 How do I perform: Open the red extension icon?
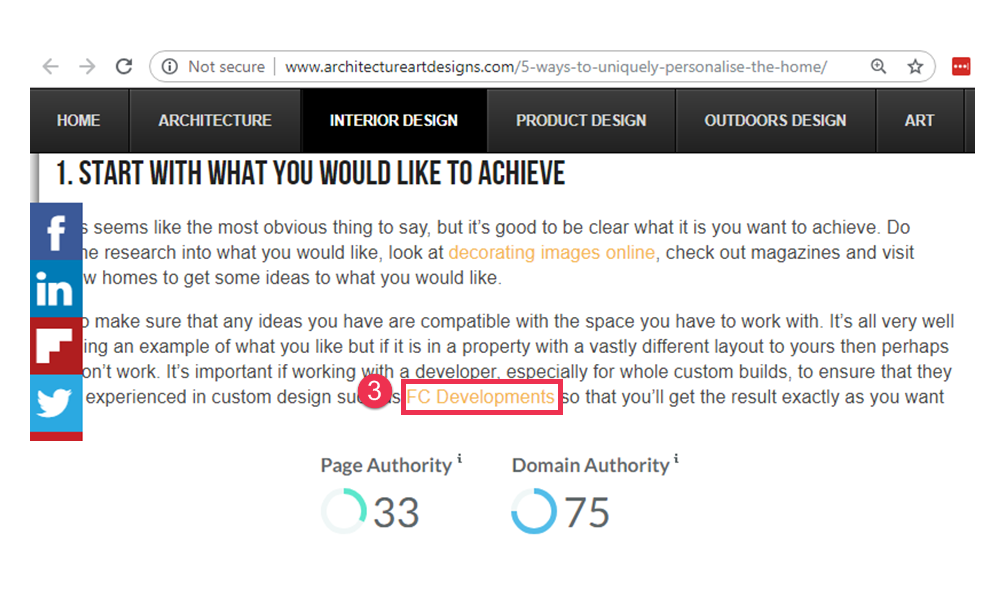[x=961, y=67]
